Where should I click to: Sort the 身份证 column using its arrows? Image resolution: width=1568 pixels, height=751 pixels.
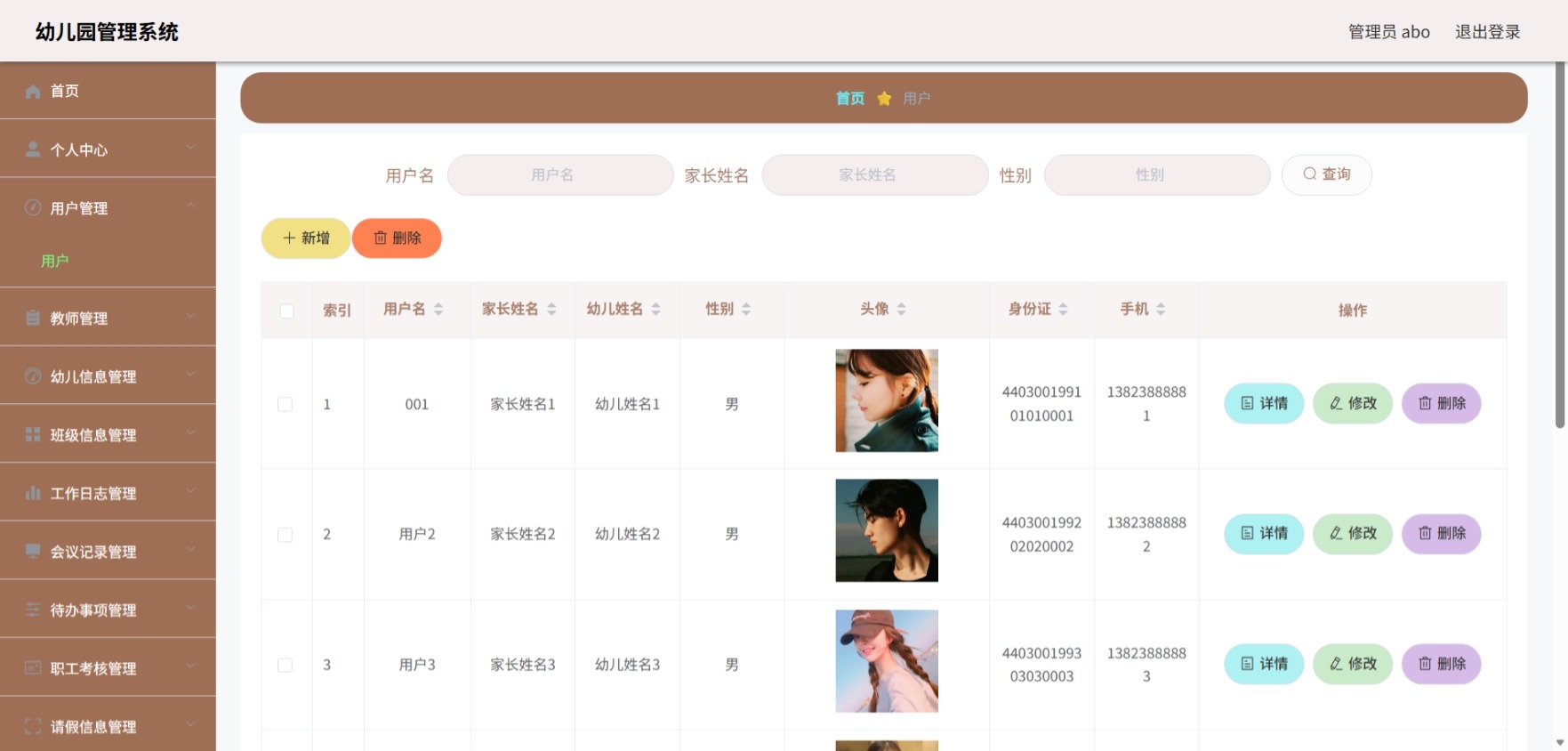click(1064, 309)
